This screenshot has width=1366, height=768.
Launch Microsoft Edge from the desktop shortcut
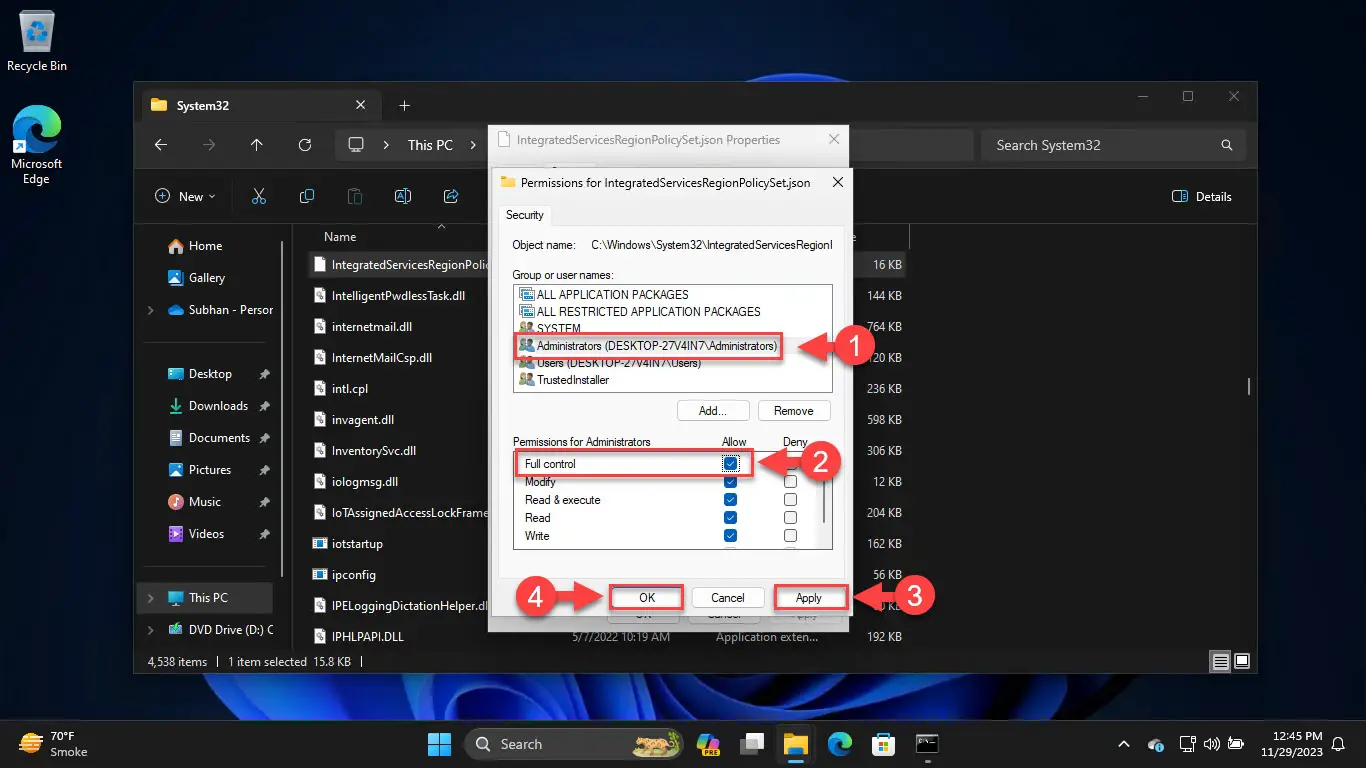click(37, 146)
